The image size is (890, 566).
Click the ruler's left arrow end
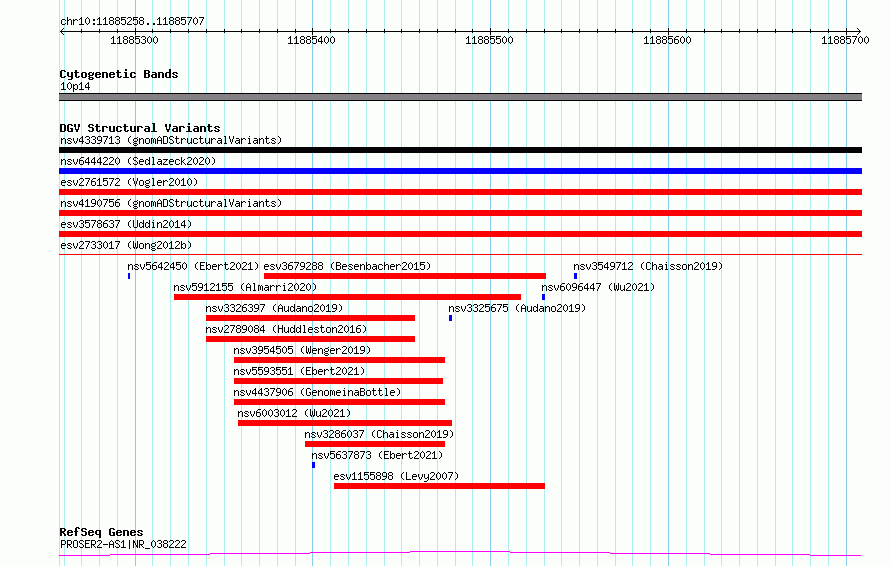point(62,32)
